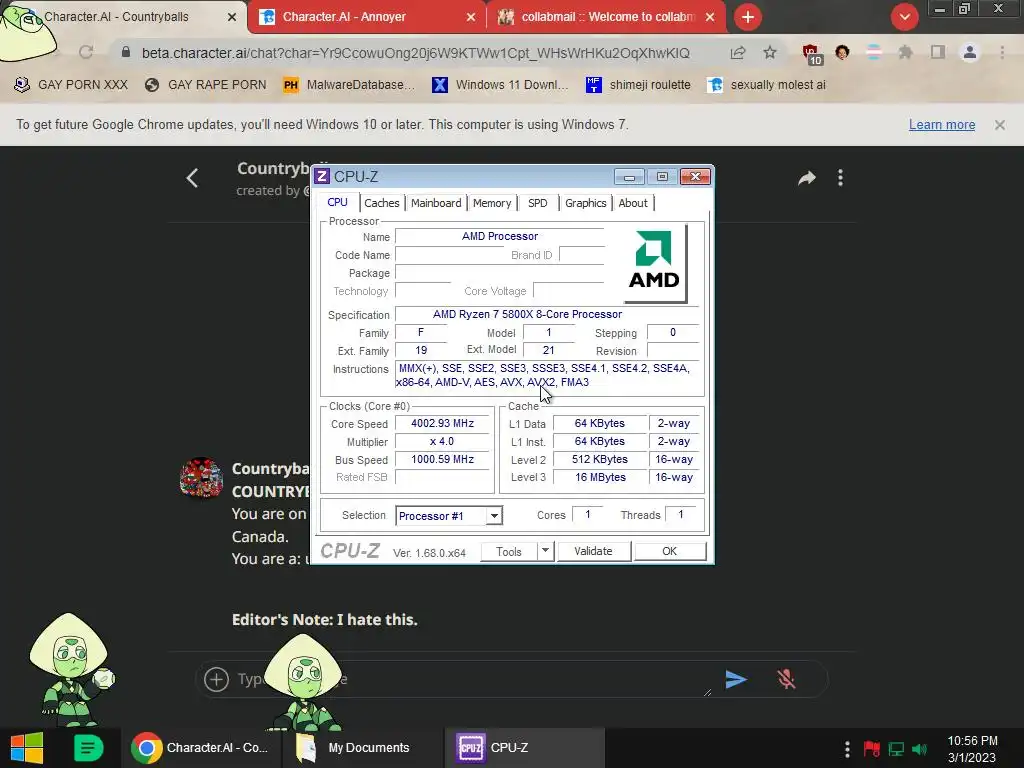Open Chrome's three-dot menu
1024x768 pixels.
click(1002, 52)
